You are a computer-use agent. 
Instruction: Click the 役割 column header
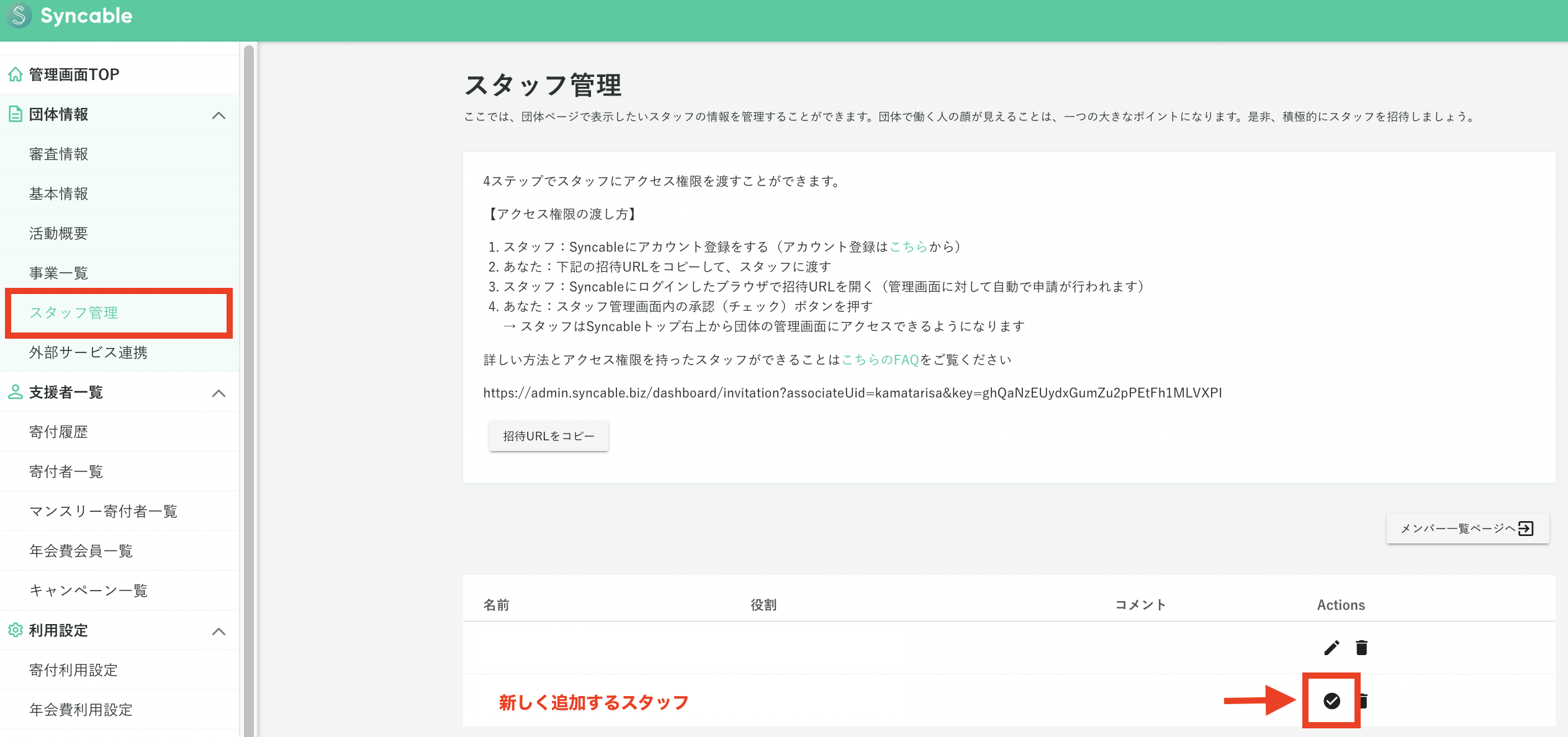coord(764,605)
